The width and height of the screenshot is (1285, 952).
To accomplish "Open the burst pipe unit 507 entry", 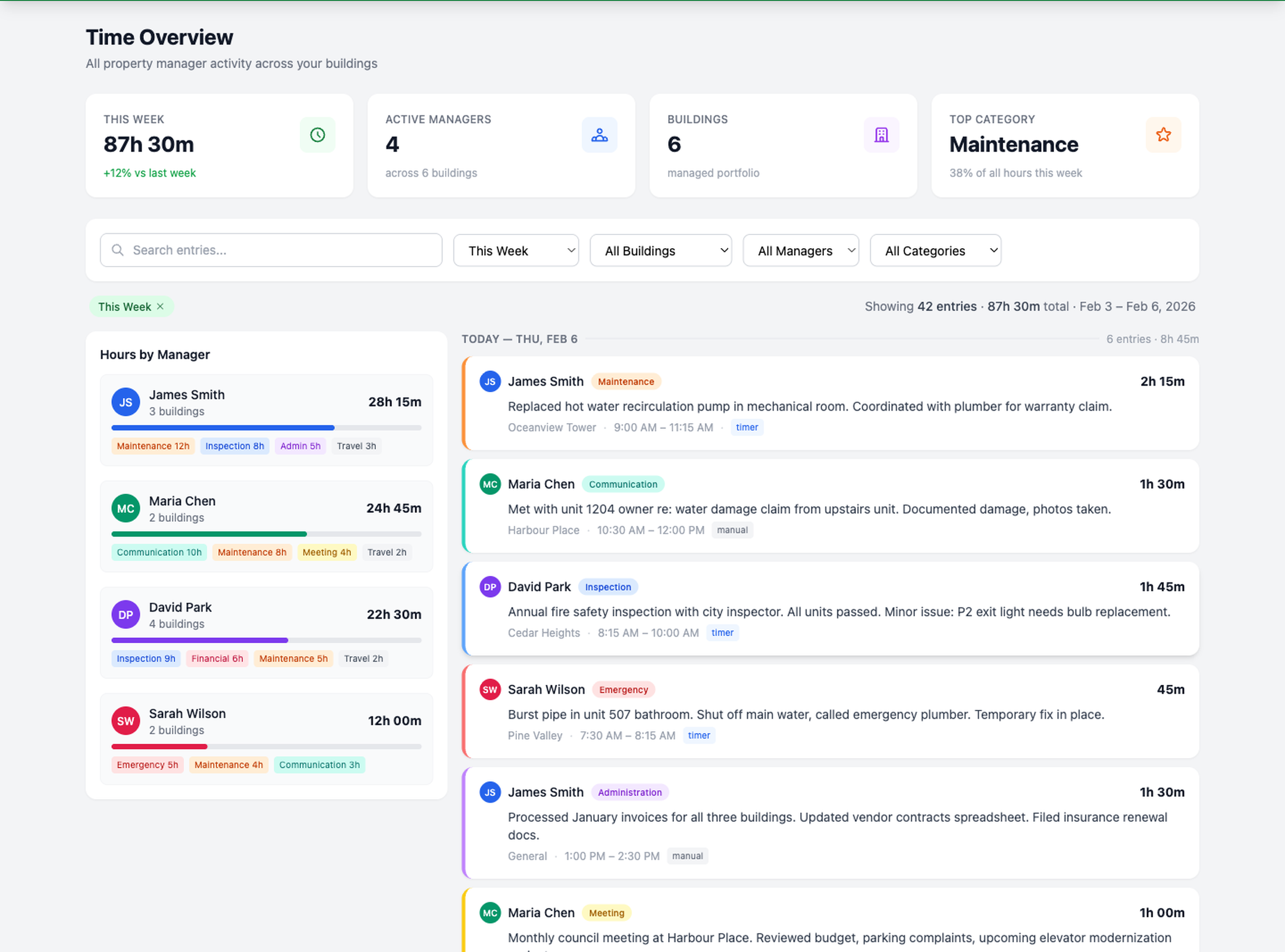I will point(830,711).
